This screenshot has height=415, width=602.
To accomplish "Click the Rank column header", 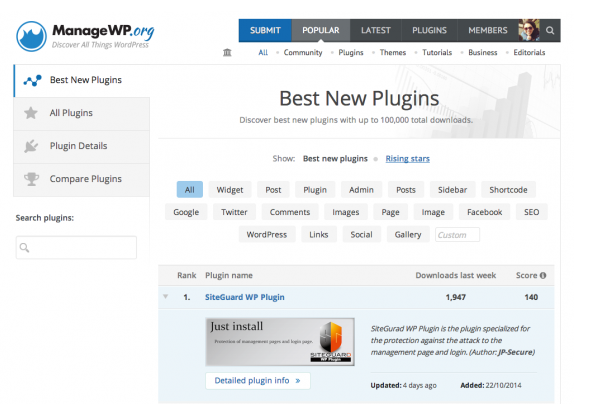I will (x=187, y=275).
